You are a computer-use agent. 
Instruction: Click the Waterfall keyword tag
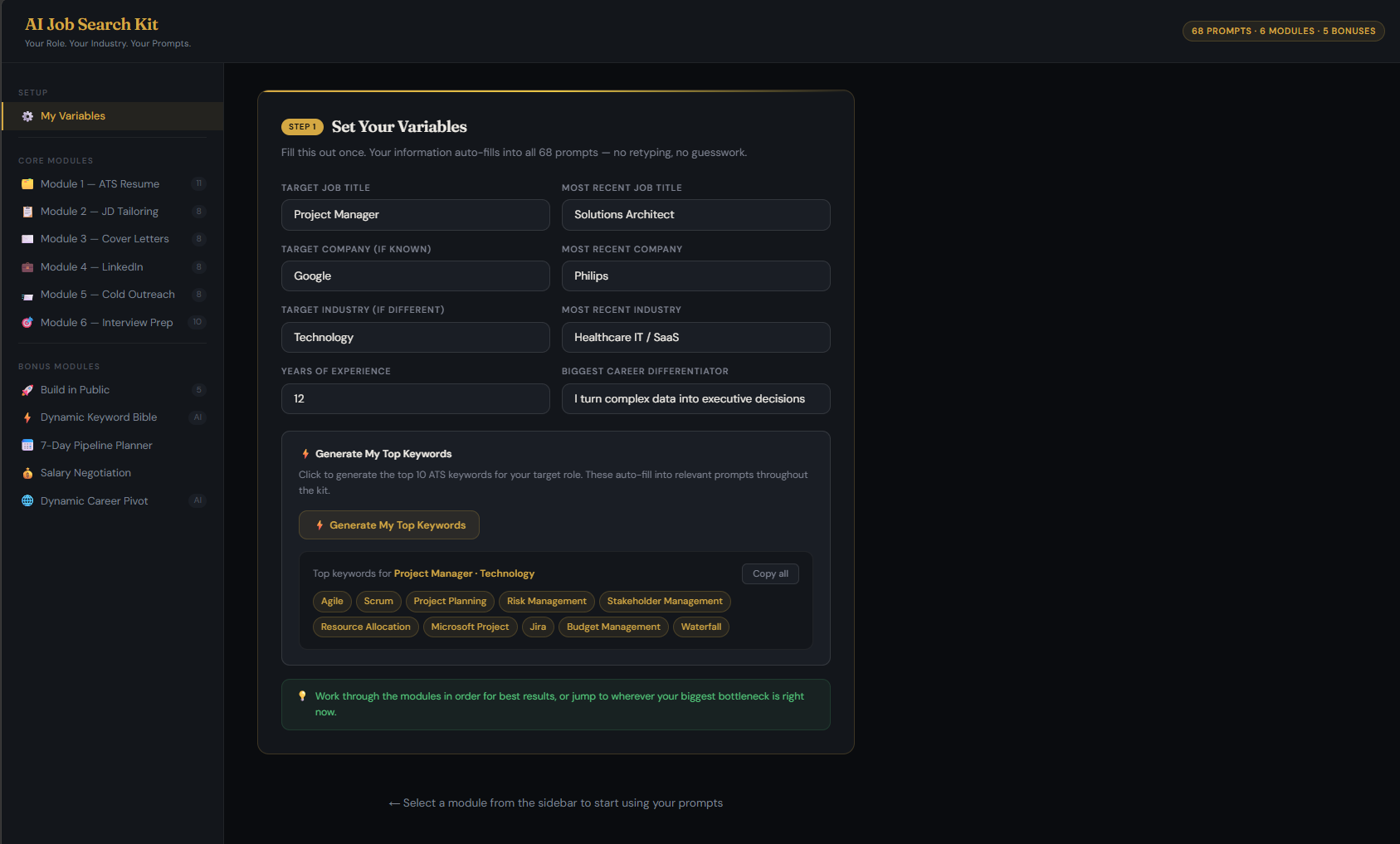tap(701, 627)
